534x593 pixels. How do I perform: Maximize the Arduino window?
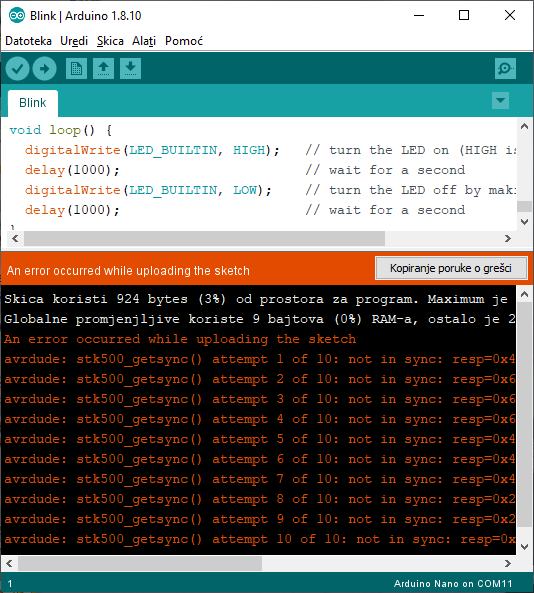click(464, 16)
